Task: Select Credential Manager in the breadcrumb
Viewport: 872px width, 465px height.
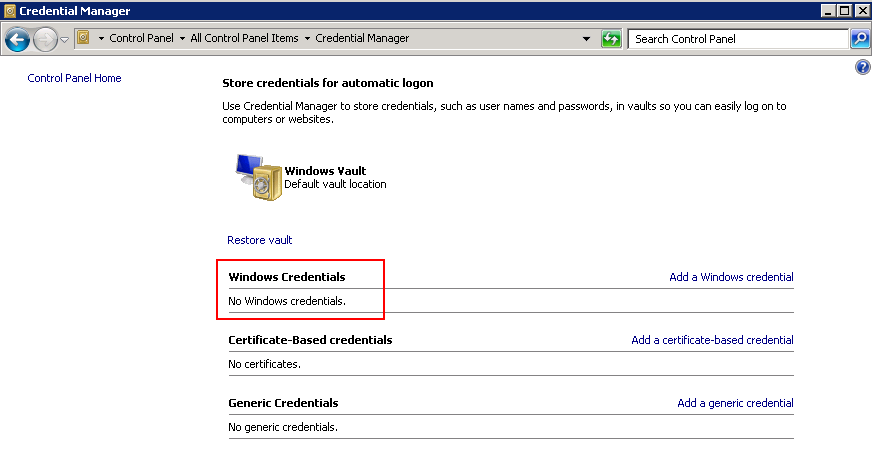Action: pos(362,38)
